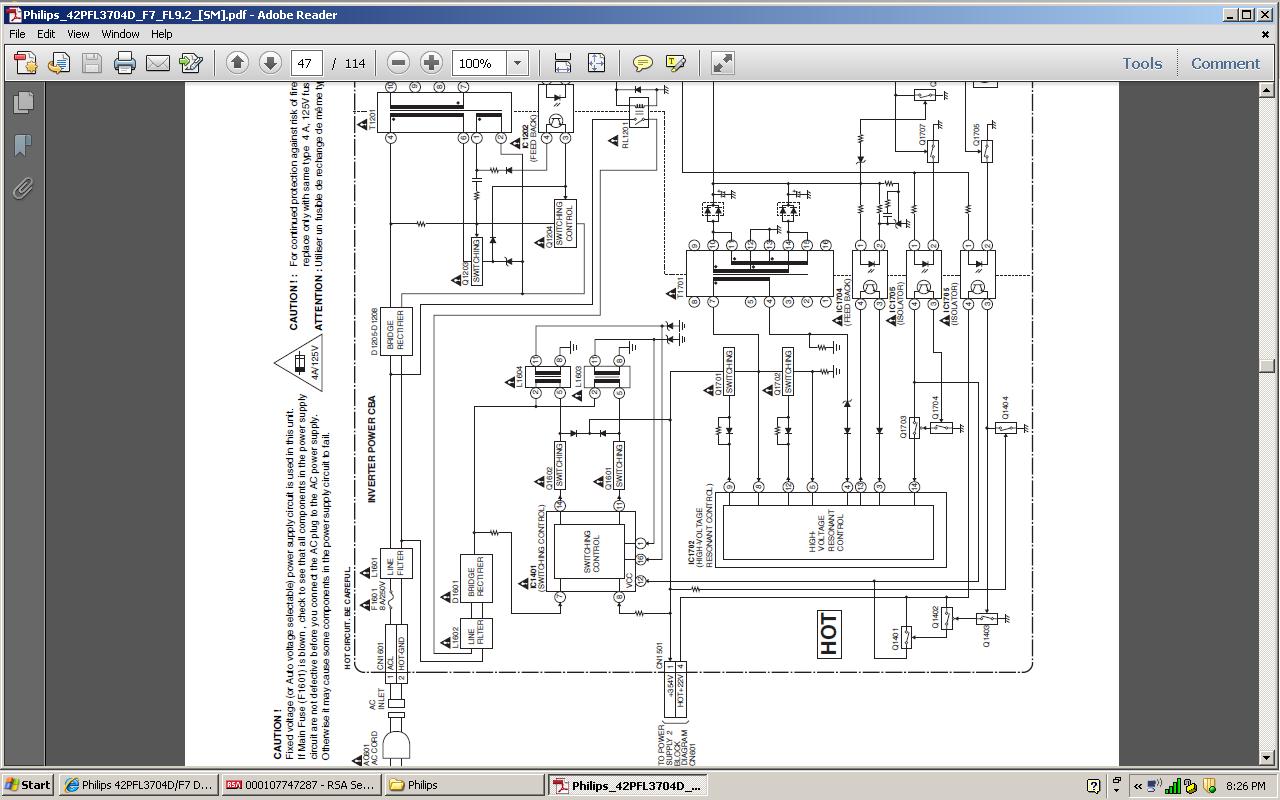Image resolution: width=1280 pixels, height=800 pixels.
Task: Send file by email icon
Action: click(158, 63)
